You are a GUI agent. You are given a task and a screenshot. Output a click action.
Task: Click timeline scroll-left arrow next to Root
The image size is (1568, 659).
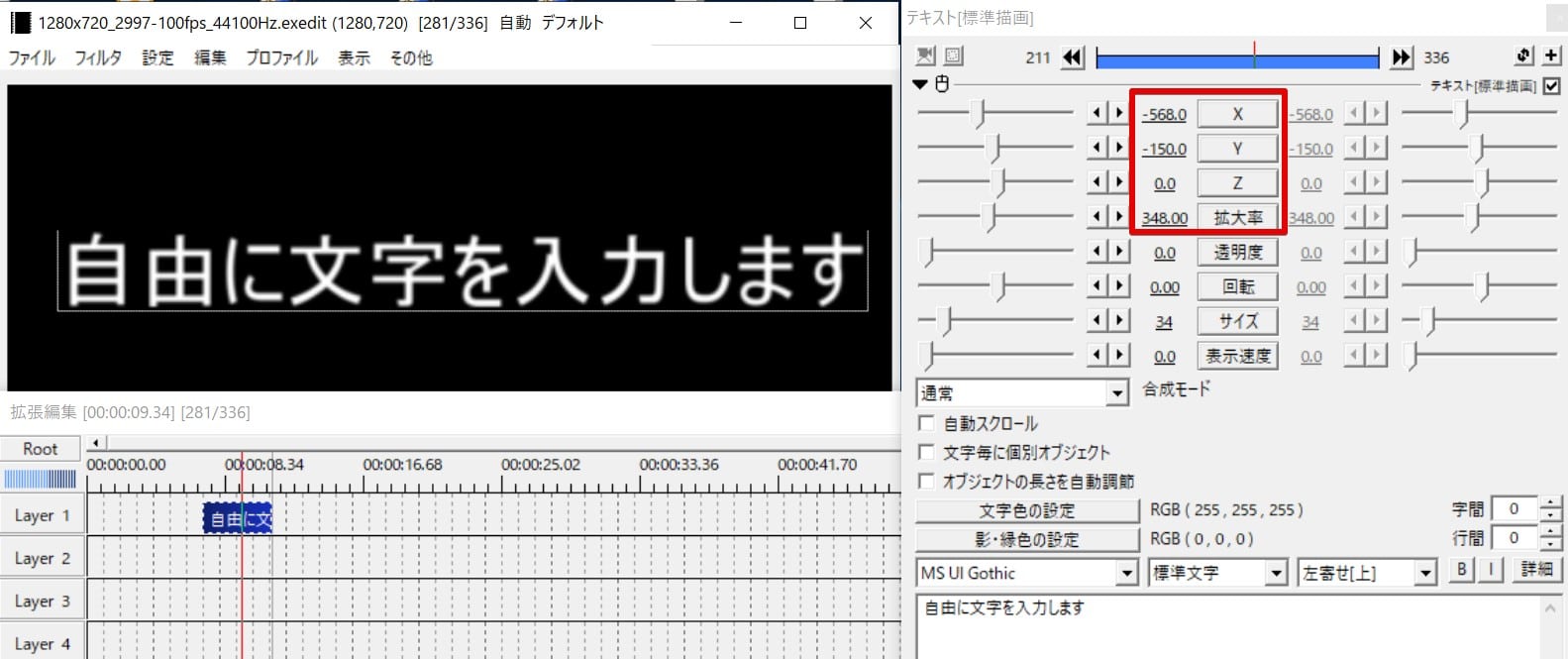(x=95, y=443)
